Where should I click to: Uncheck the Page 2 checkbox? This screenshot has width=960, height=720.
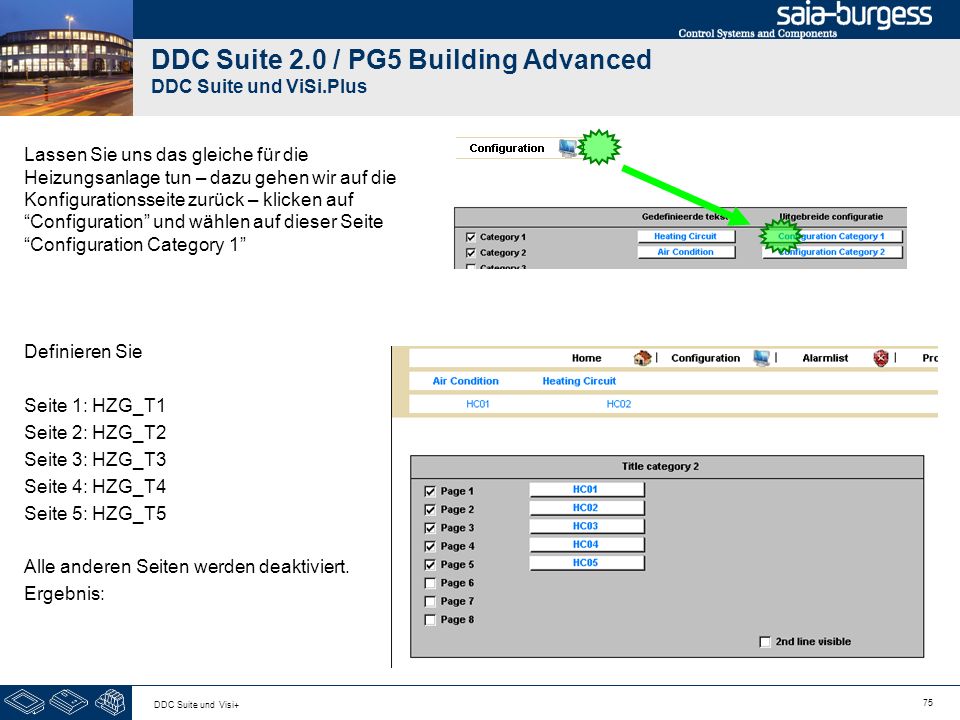point(430,509)
